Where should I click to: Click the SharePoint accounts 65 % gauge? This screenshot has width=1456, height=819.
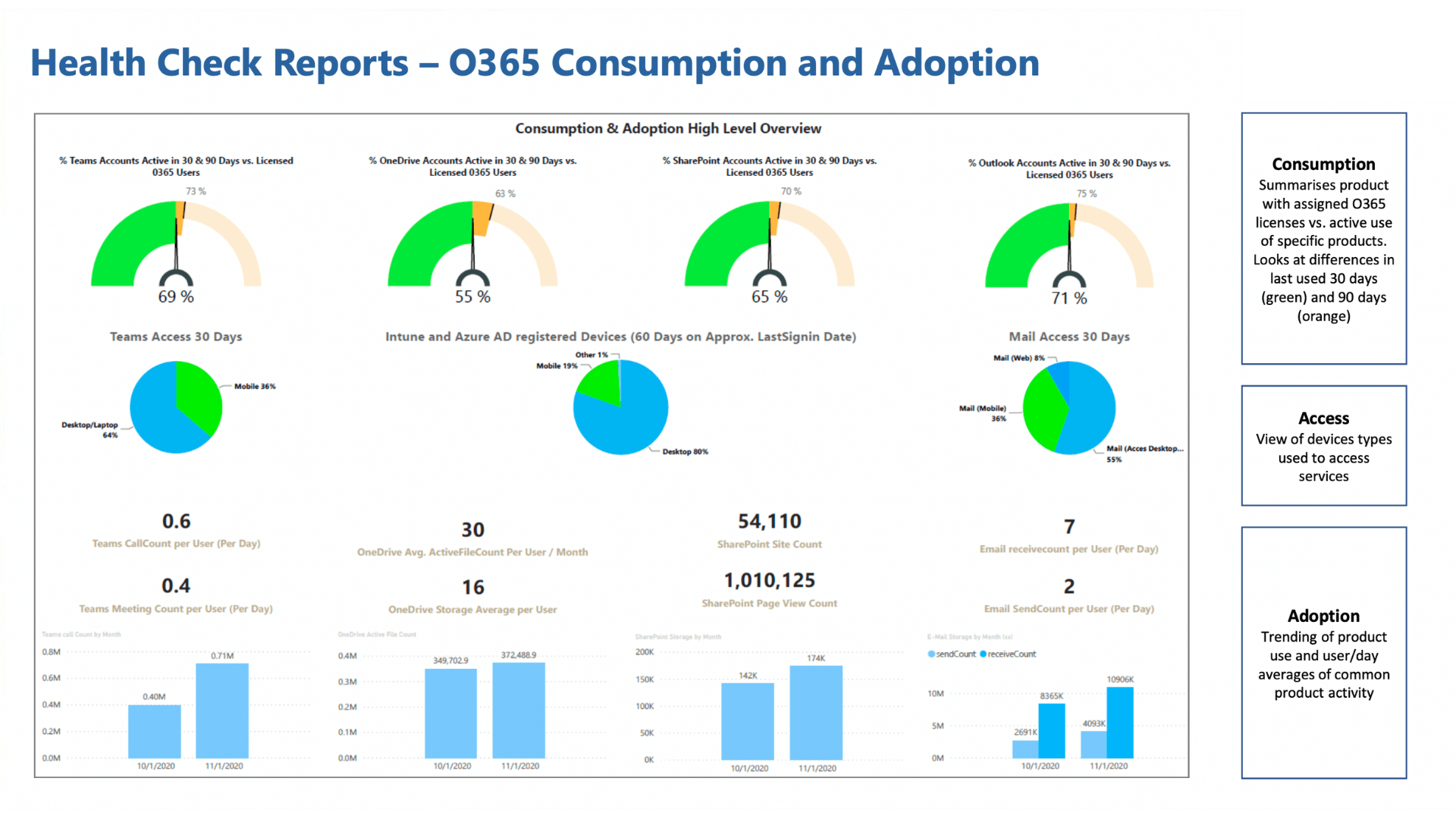(770, 244)
